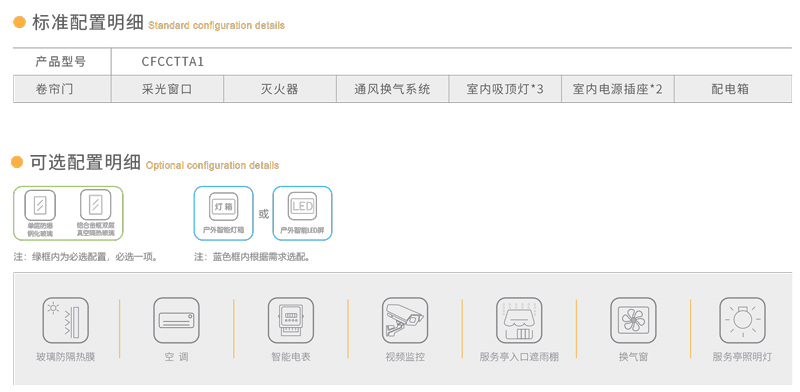Click the single-layer tempered glass icon
Screen dimensions: 800x392
40,205
